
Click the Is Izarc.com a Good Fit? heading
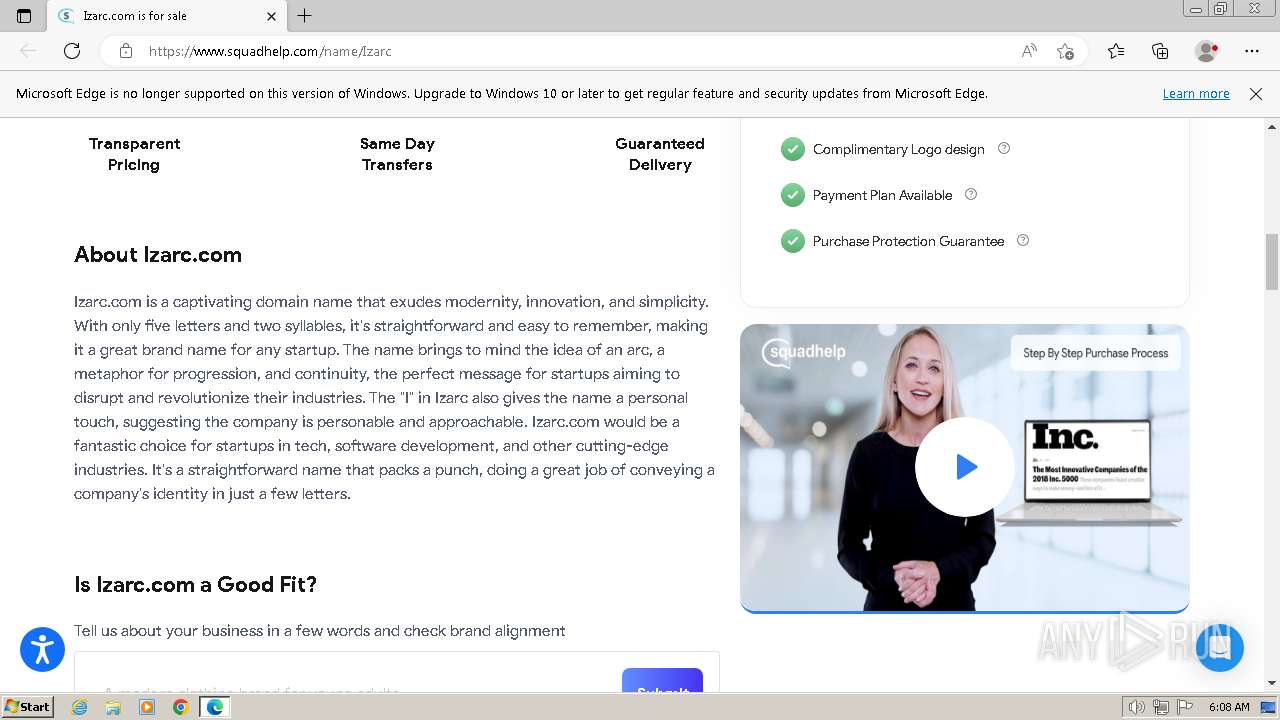pos(195,584)
